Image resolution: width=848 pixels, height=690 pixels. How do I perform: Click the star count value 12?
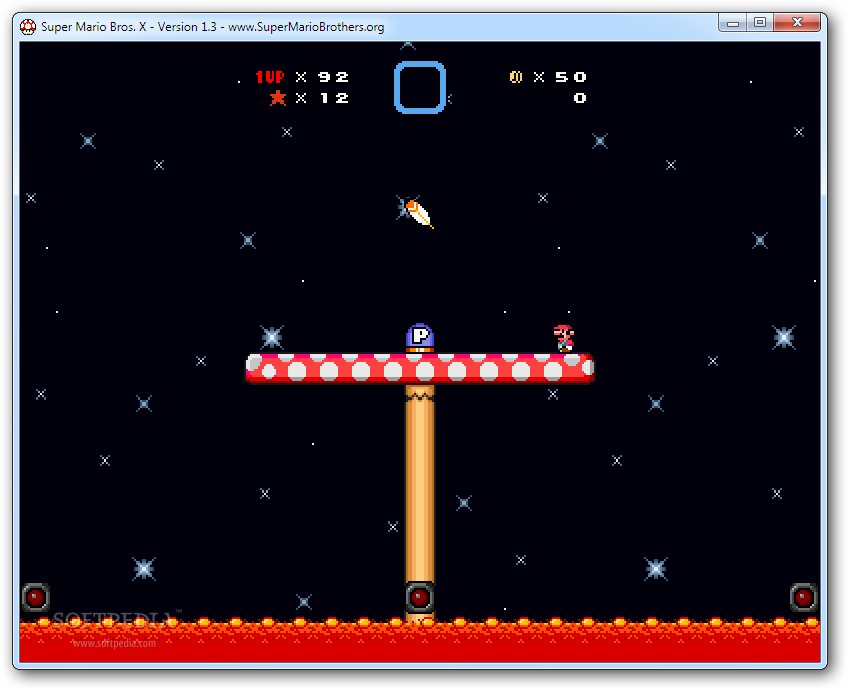[334, 98]
